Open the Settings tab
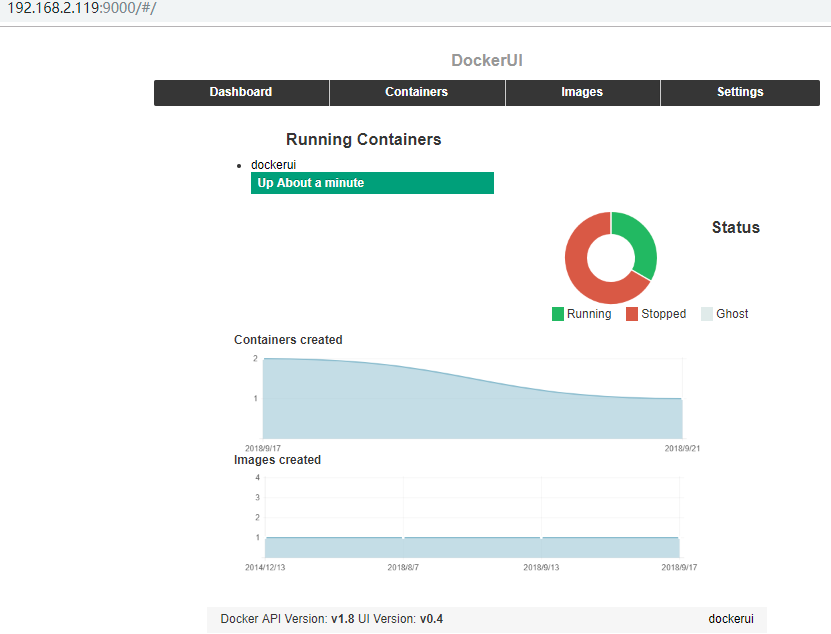The image size is (831, 634). click(x=740, y=92)
